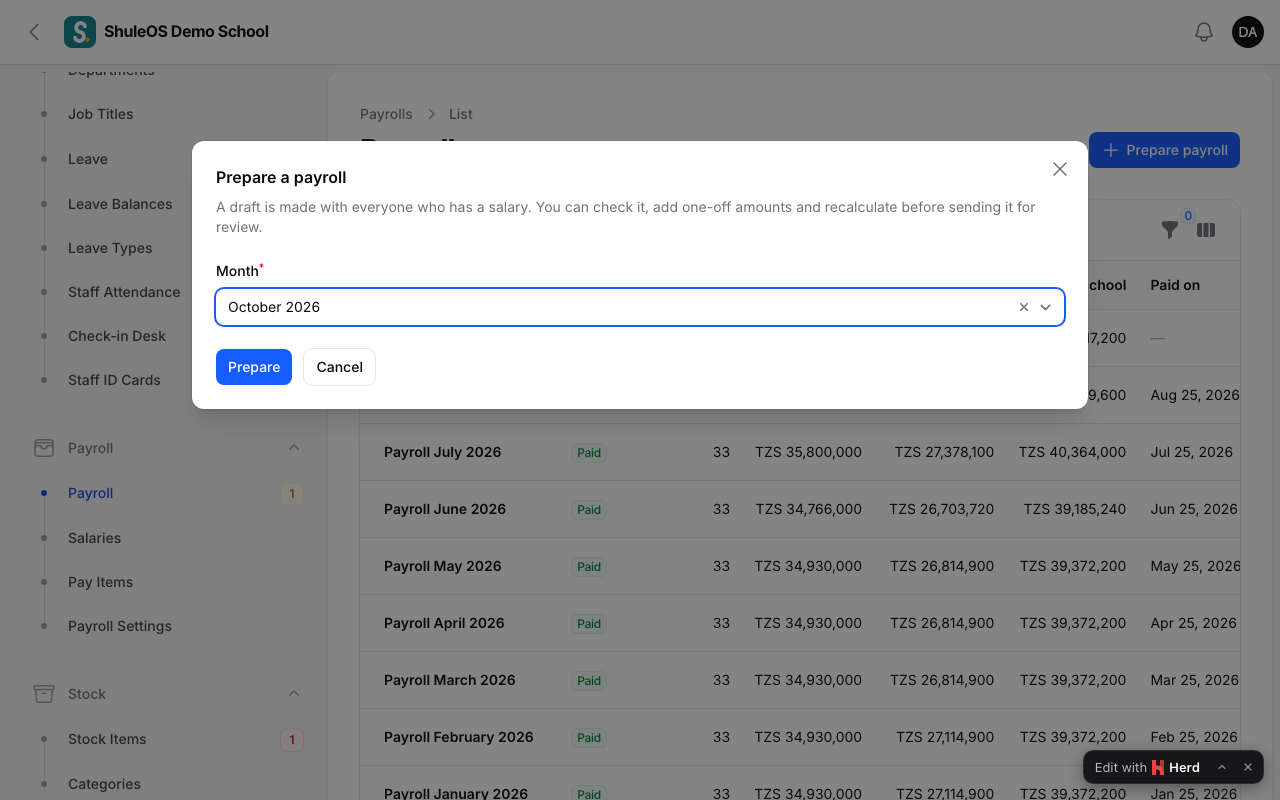This screenshot has width=1280, height=800.
Task: Open Categories in sidebar
Action: [104, 784]
